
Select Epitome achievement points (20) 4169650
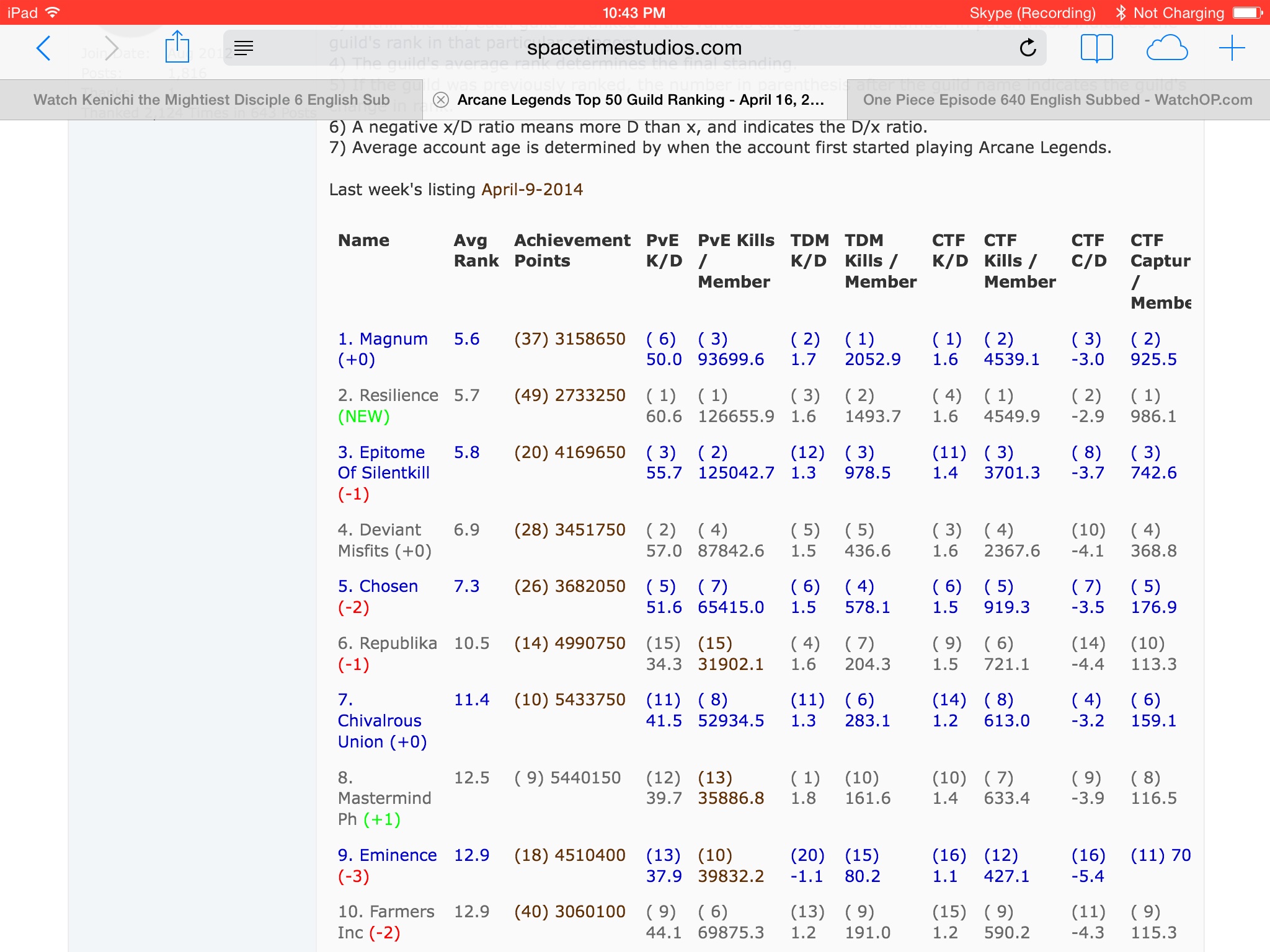click(570, 452)
